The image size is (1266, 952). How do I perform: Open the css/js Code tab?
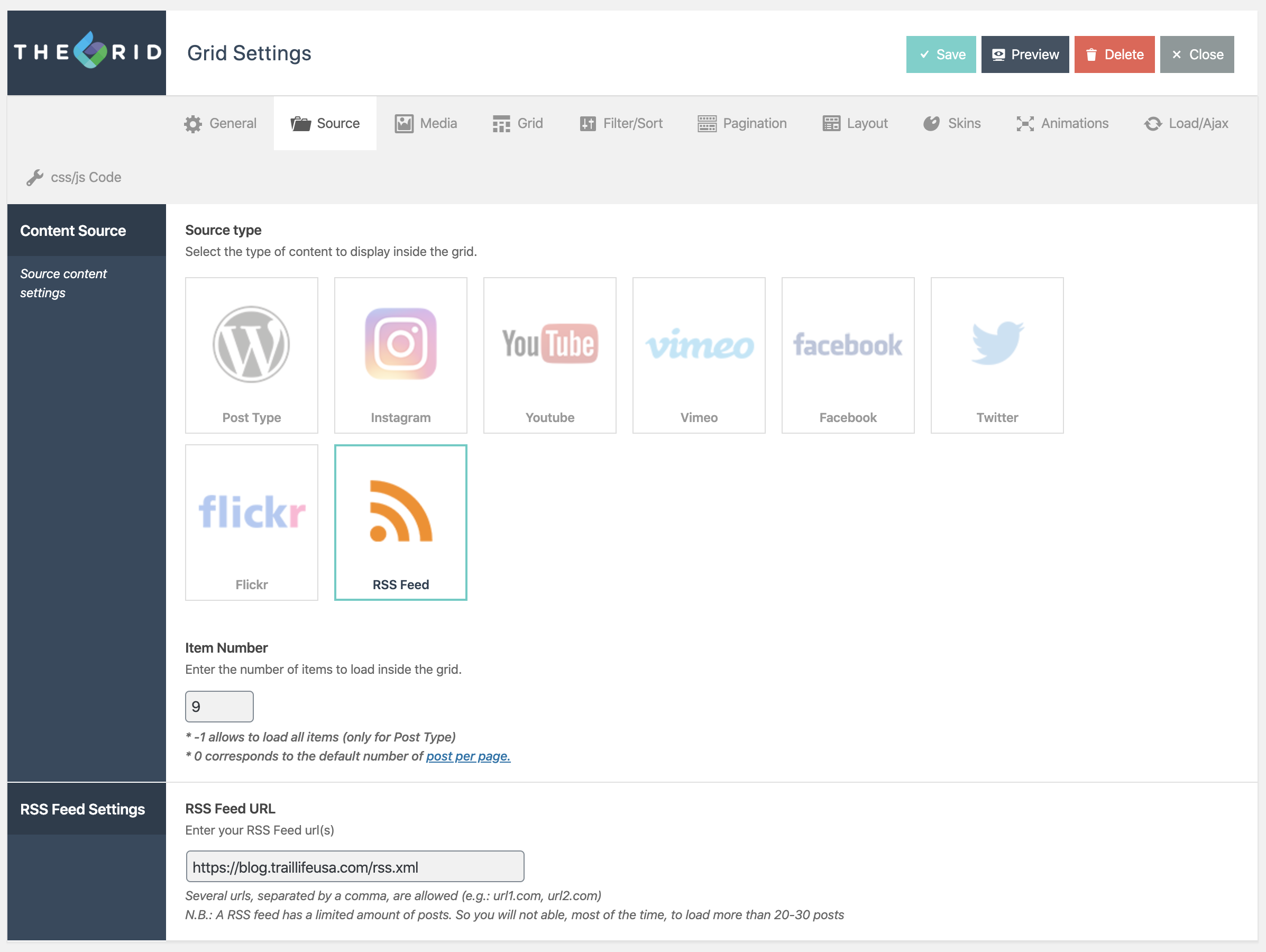pos(74,178)
